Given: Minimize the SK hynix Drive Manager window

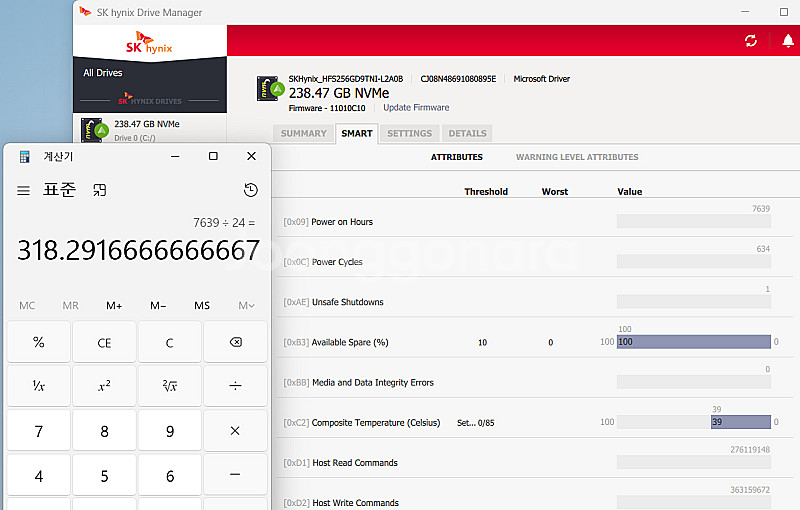Looking at the screenshot, I should pos(745,12).
